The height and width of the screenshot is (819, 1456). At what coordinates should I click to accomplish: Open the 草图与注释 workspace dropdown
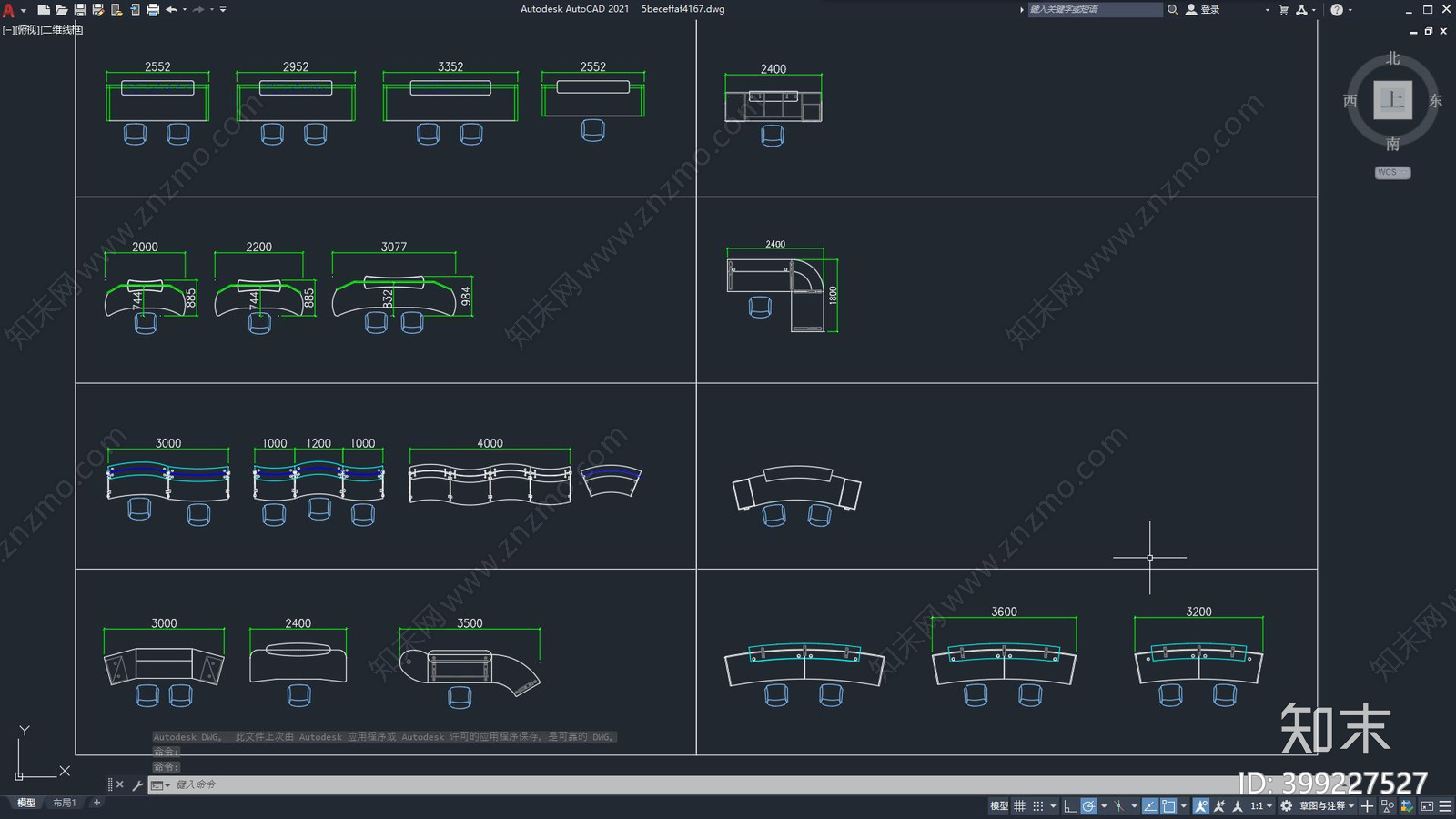1326,806
